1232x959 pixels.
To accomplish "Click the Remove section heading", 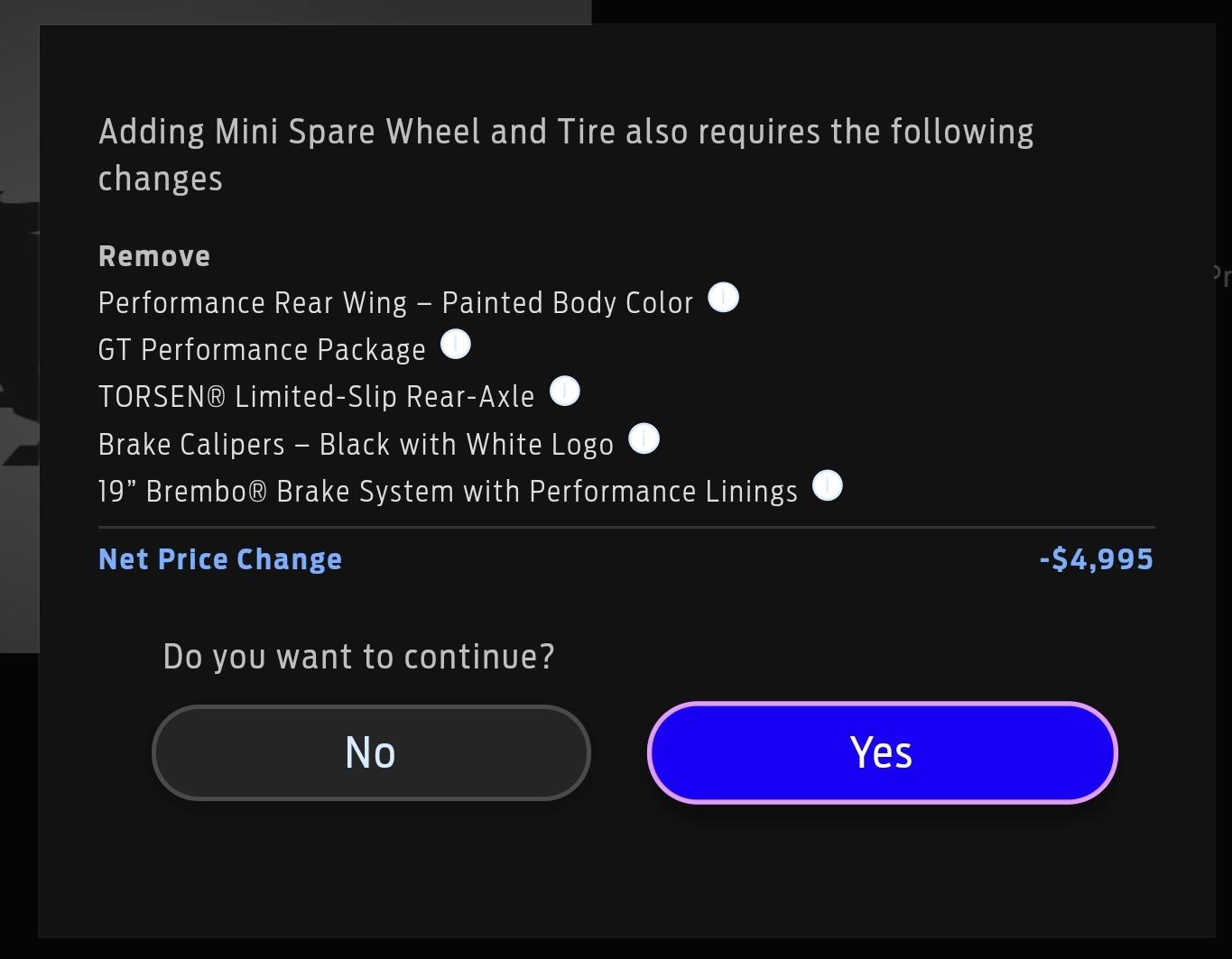I will [x=154, y=256].
